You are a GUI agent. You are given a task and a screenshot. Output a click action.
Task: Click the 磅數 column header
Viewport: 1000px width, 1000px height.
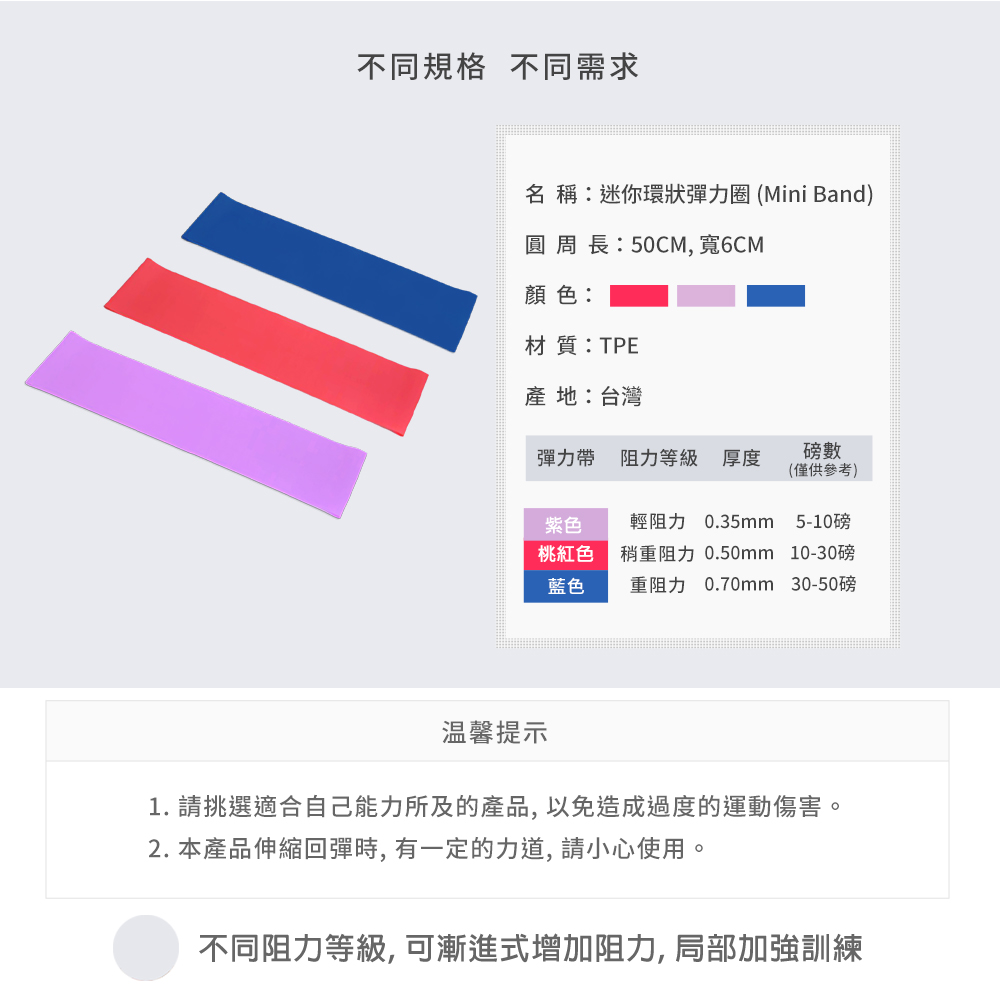tap(822, 458)
